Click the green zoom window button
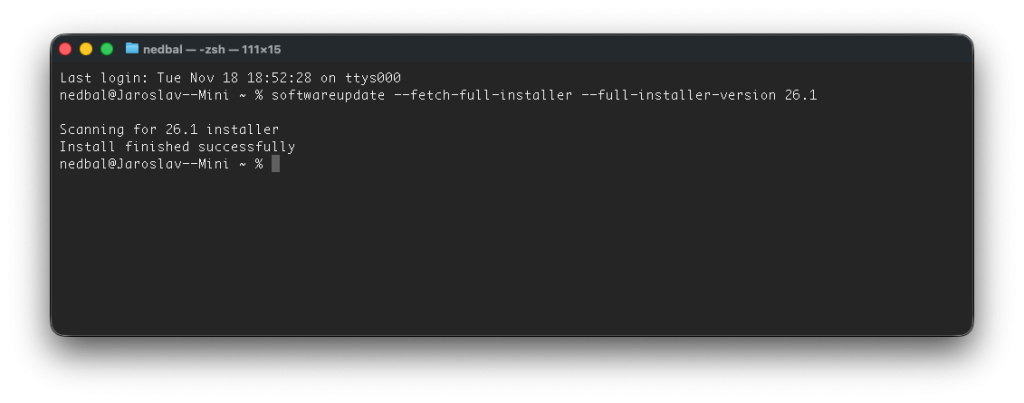Screen dimensions: 1024x403 106,49
